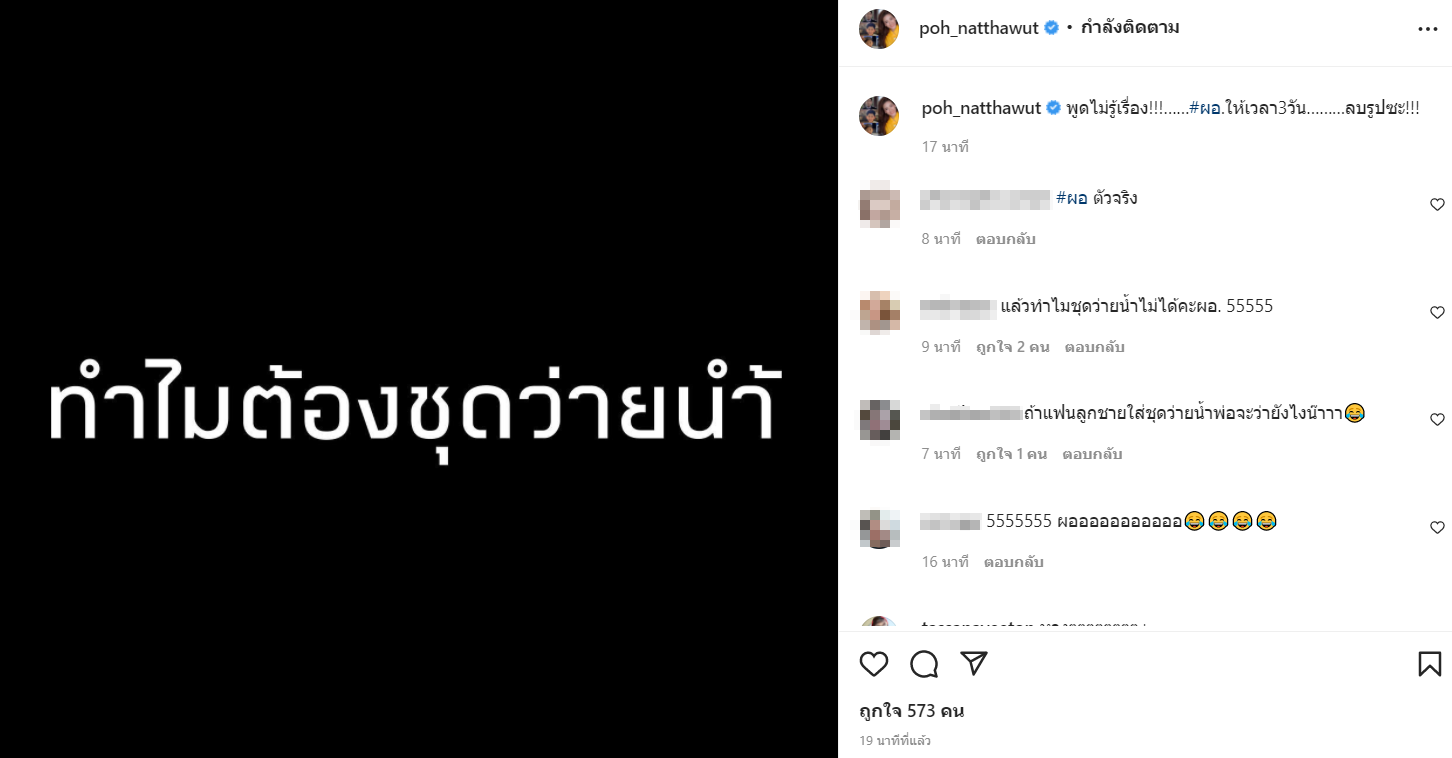Like the "#ผอ ตัวจริง" comment
The image size is (1452, 758).
pos(1437,205)
